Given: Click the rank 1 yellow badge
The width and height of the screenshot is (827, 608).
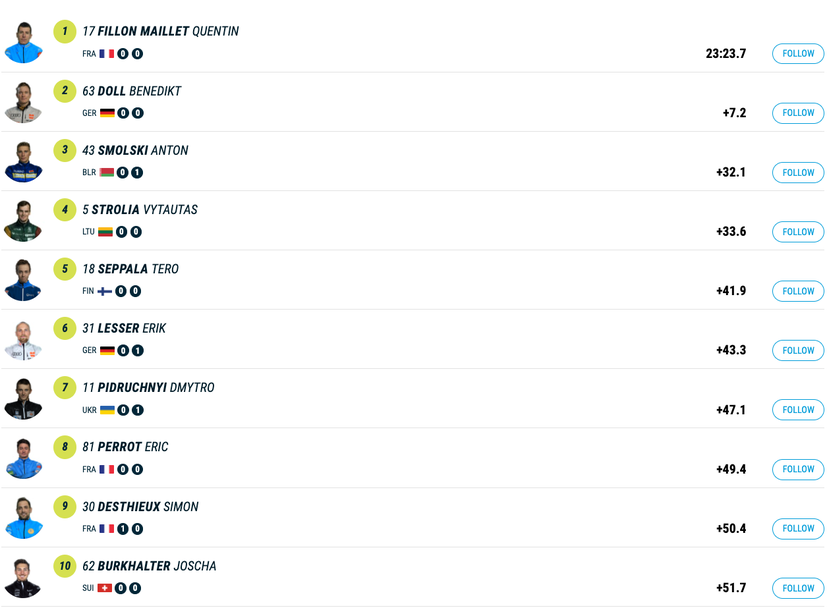Looking at the screenshot, I should coord(65,31).
